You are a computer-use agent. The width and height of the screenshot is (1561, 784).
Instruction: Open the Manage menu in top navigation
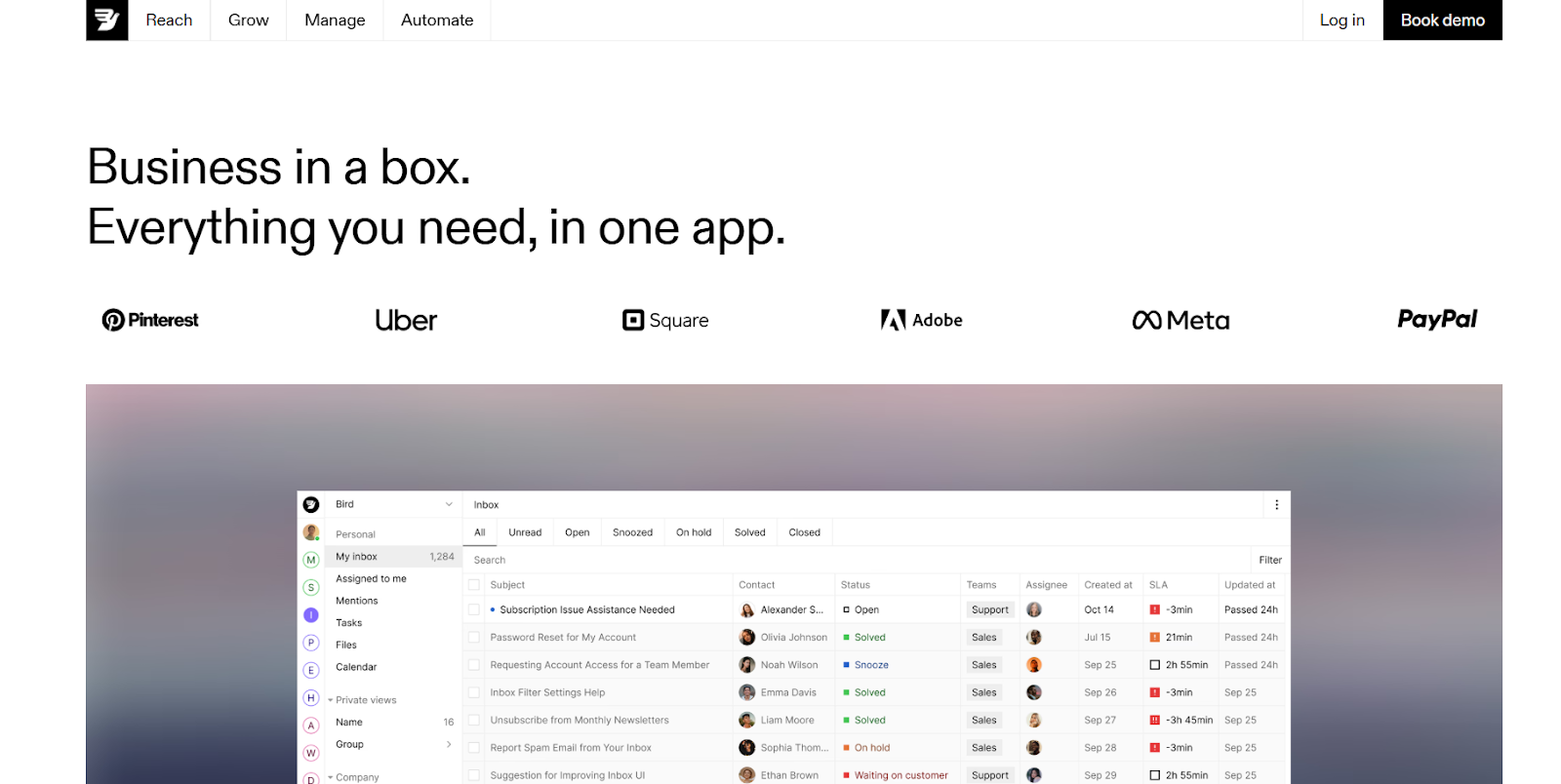pos(335,20)
